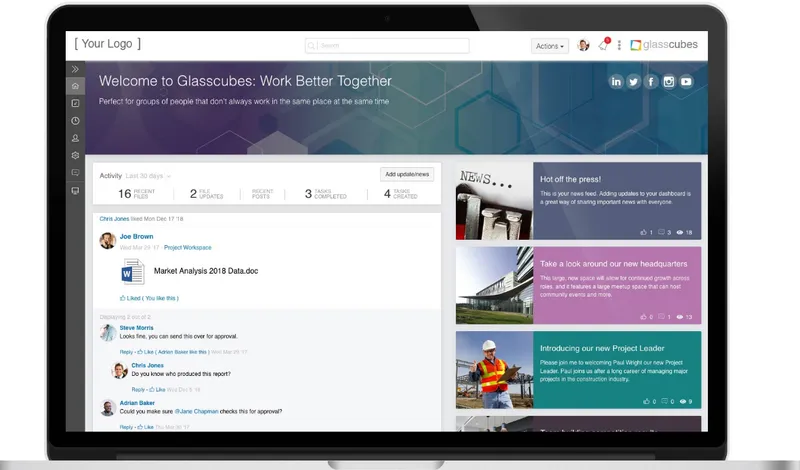Viewport: 800px width, 470px height.
Task: Open Steve Morris name link
Action: pyautogui.click(x=136, y=328)
